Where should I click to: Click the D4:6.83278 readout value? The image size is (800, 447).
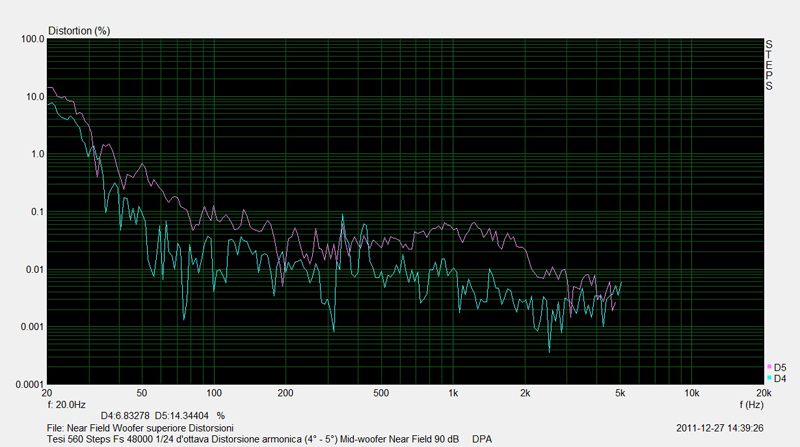click(x=125, y=416)
